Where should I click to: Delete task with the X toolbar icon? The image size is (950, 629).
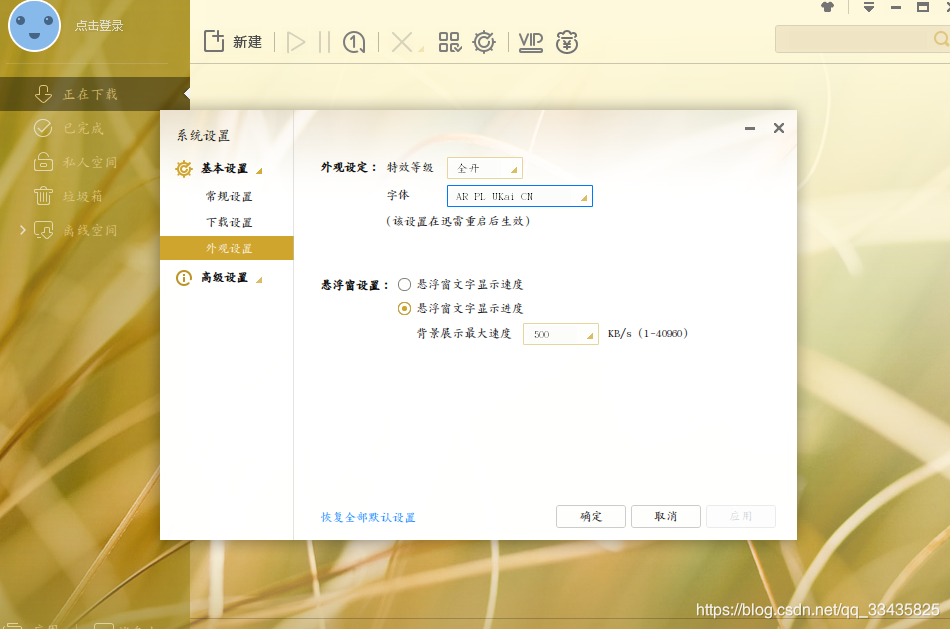pos(402,42)
